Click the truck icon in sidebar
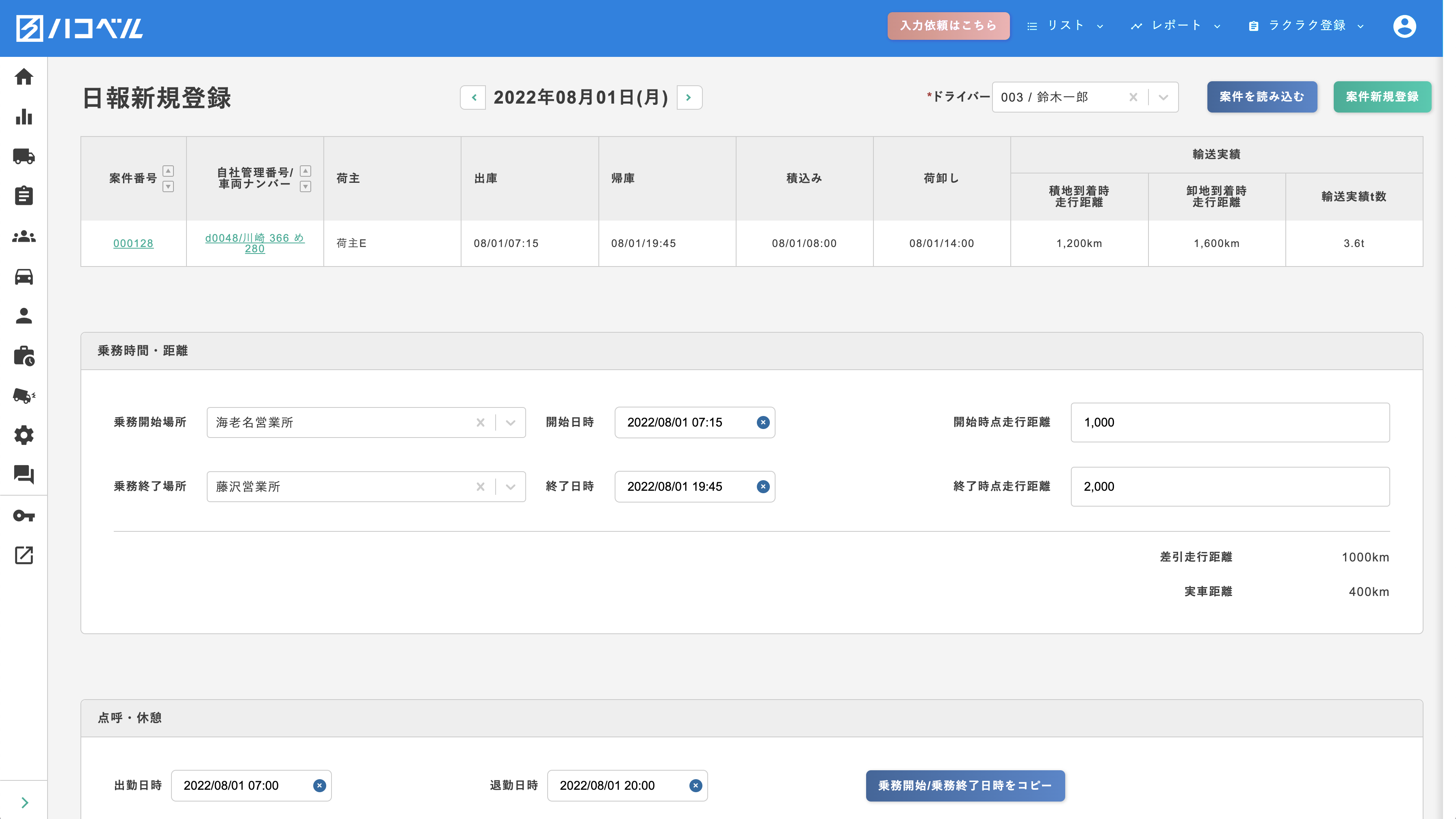This screenshot has width=1456, height=819. point(24,156)
